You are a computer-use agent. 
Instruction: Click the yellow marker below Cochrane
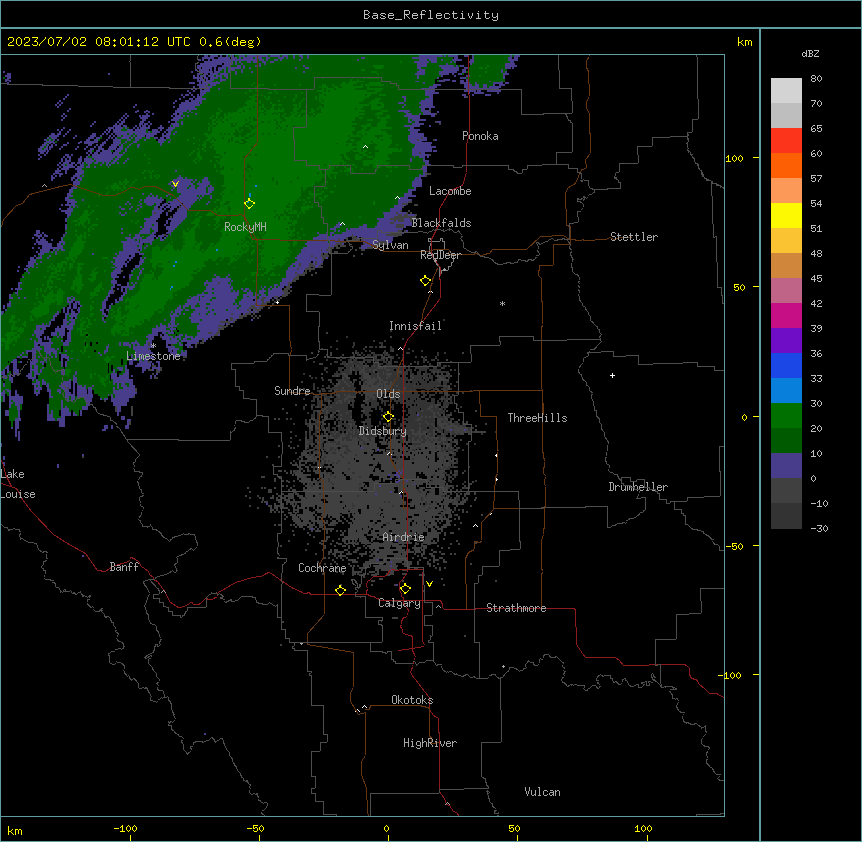[340, 590]
